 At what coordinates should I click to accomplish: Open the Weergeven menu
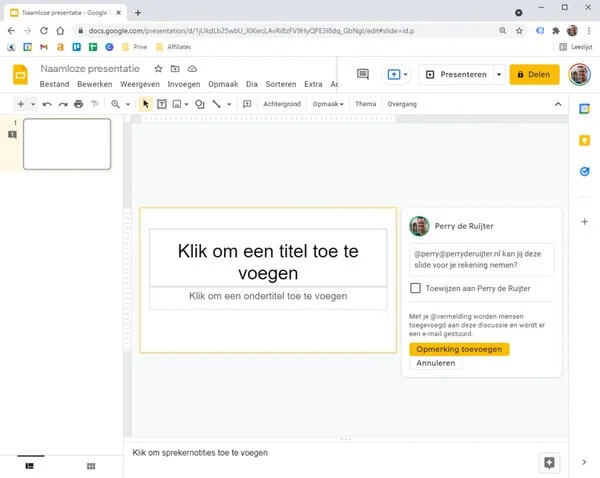pos(140,84)
